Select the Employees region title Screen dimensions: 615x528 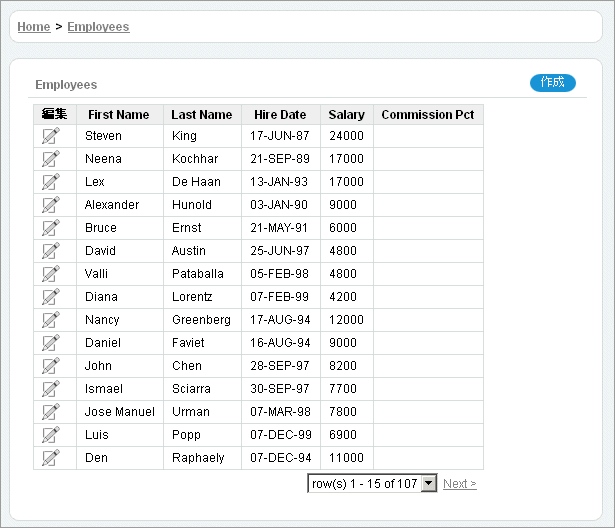(66, 85)
